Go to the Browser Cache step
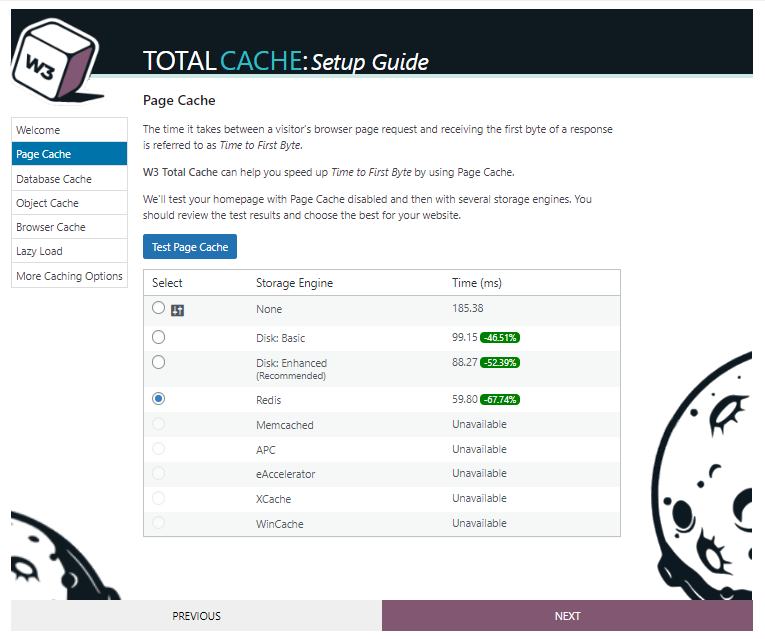Image resolution: width=765 pixels, height=639 pixels. tap(69, 227)
